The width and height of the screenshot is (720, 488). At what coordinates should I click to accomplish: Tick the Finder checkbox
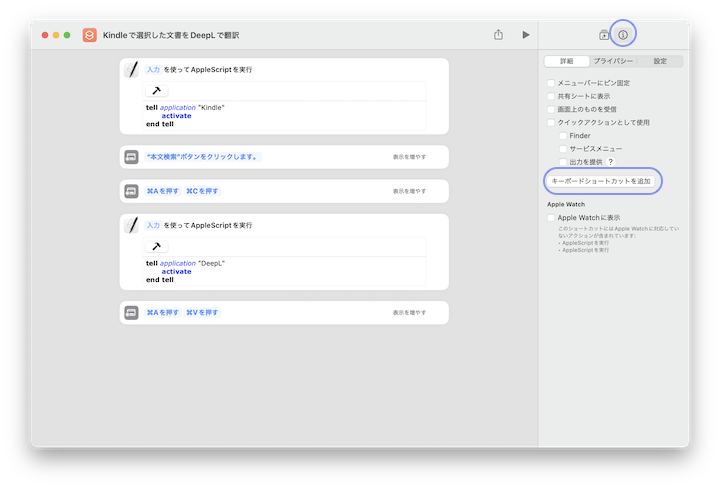pyautogui.click(x=563, y=136)
